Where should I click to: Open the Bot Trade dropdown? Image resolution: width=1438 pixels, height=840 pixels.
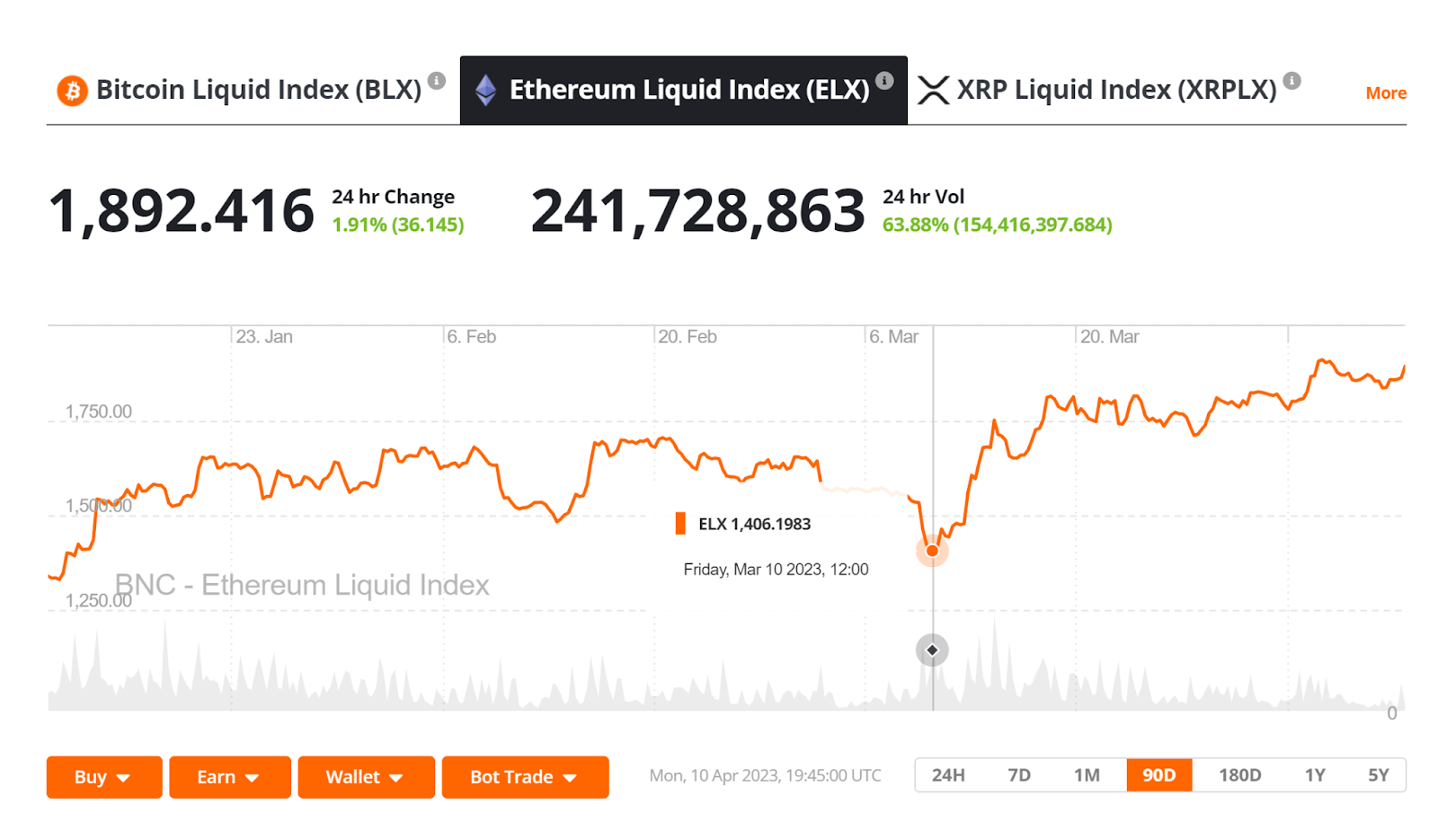coord(525,777)
